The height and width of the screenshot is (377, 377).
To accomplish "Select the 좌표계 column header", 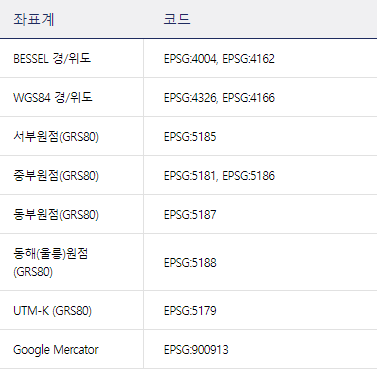I will point(72,19).
